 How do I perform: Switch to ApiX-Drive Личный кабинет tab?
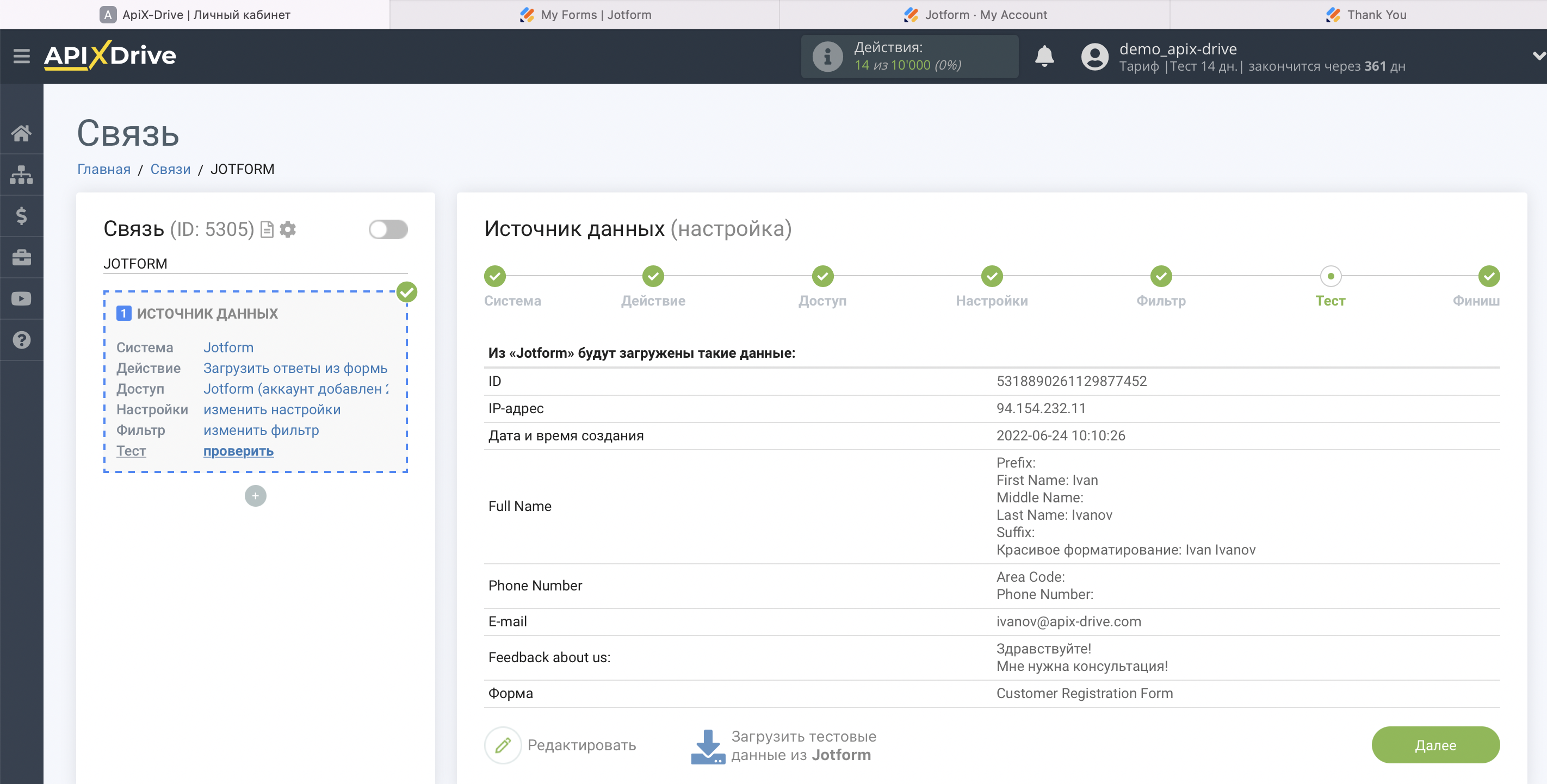click(195, 14)
